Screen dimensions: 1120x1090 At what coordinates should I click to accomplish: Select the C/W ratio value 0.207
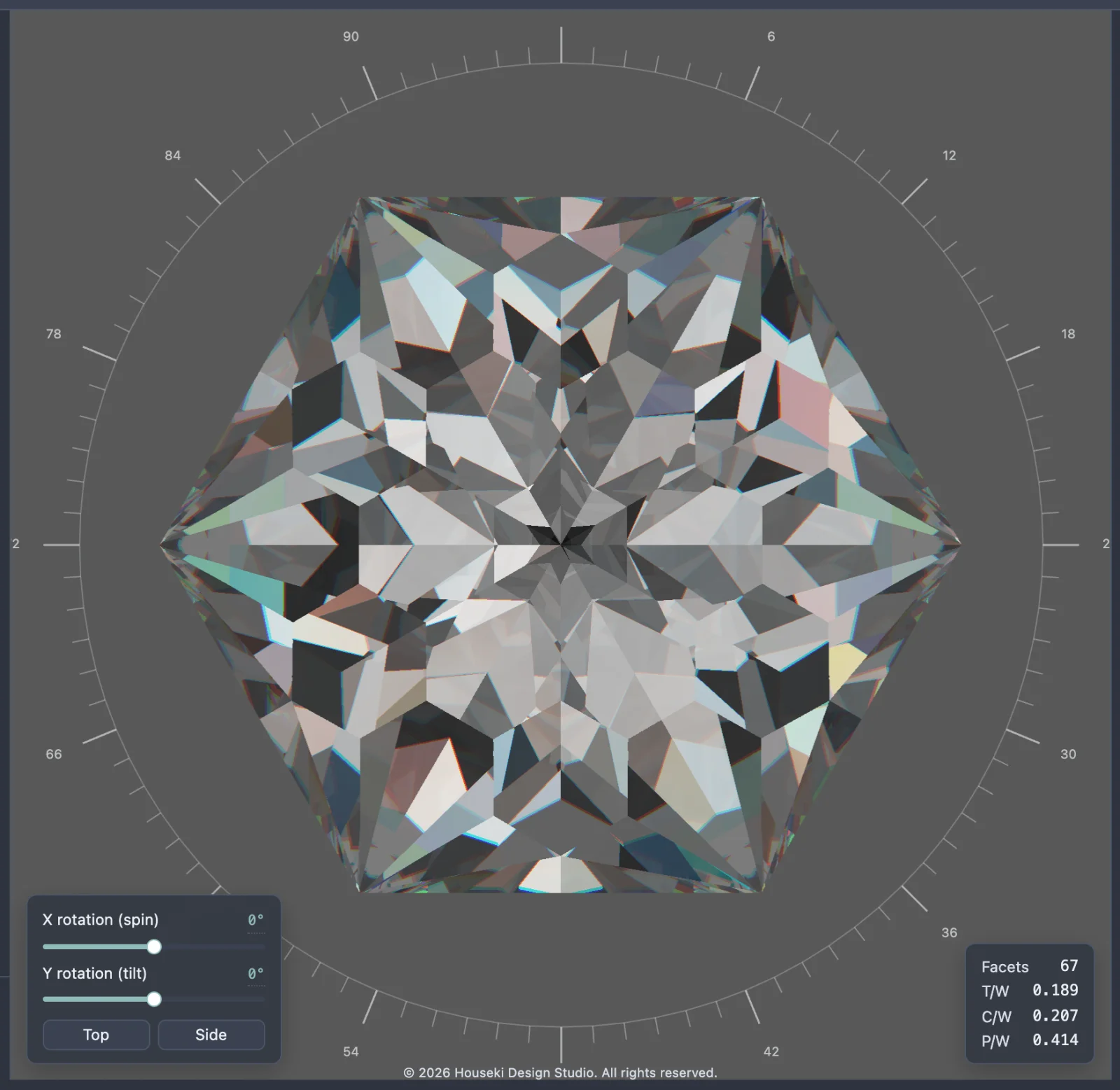pyautogui.click(x=1055, y=1015)
